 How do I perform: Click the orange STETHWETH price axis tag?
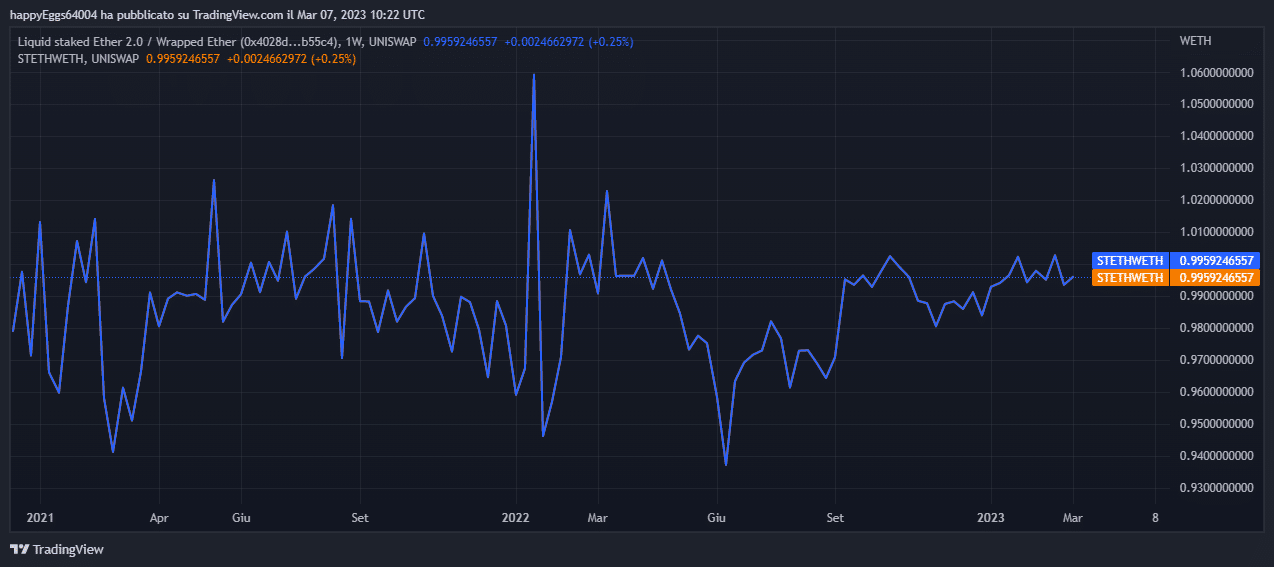pyautogui.click(x=1130, y=277)
